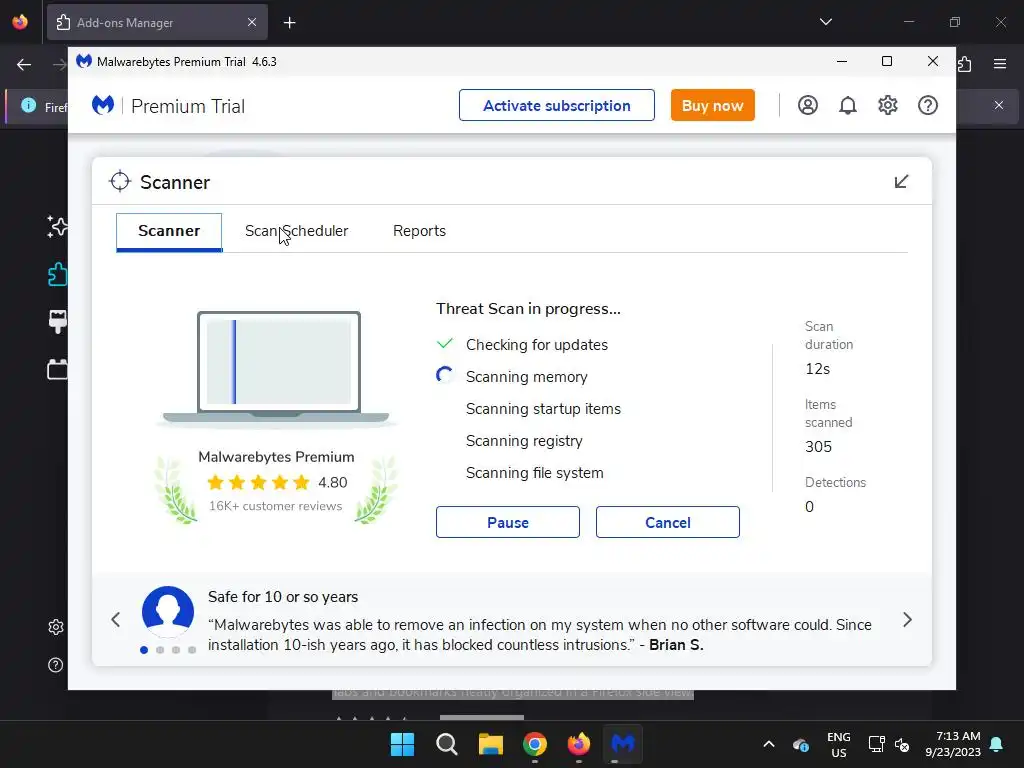Open the notifications bell in Malwarebytes
The image size is (1024, 768).
point(848,105)
